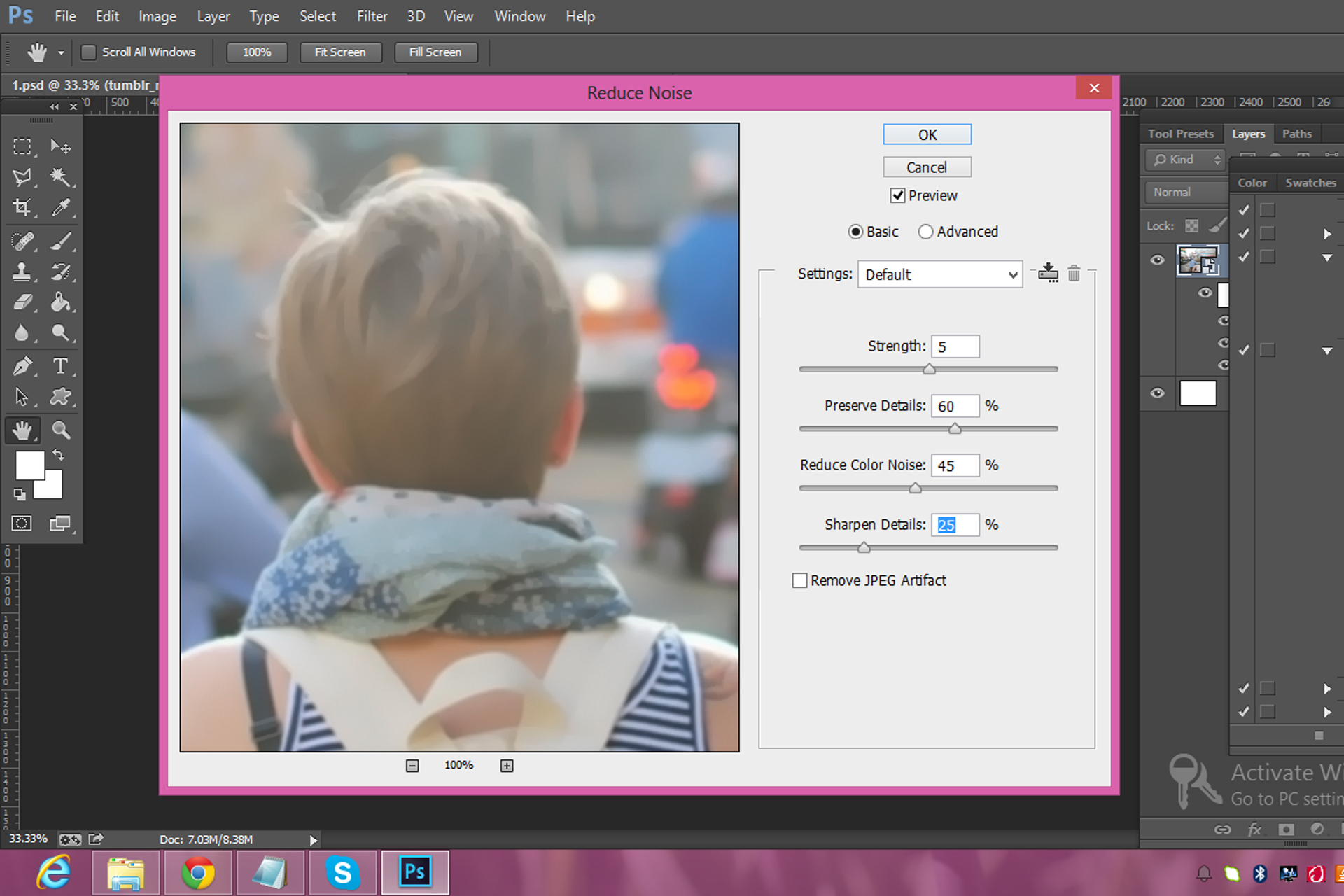Image resolution: width=1344 pixels, height=896 pixels.
Task: Open Hand tool preset picker arrow
Action: (61, 53)
